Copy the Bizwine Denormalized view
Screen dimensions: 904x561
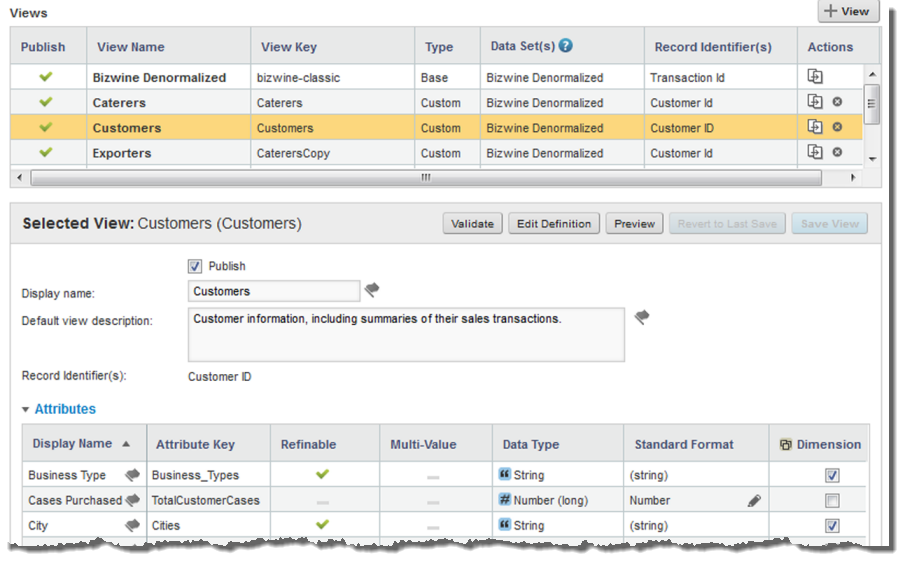(x=815, y=77)
